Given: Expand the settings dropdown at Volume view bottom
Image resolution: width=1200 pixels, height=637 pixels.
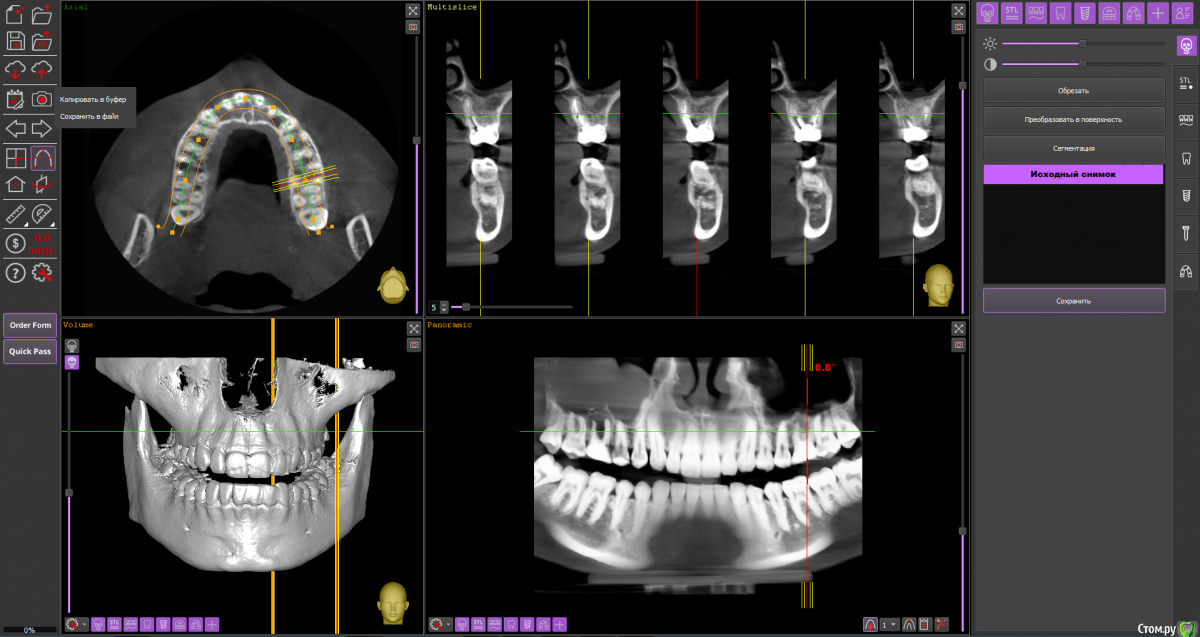Looking at the screenshot, I should coord(85,625).
